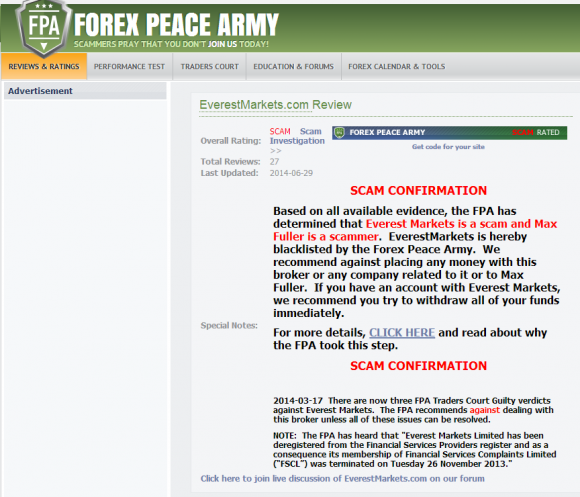Open the Performance Test tab
Viewport: 580px width, 497px height.
[x=129, y=67]
